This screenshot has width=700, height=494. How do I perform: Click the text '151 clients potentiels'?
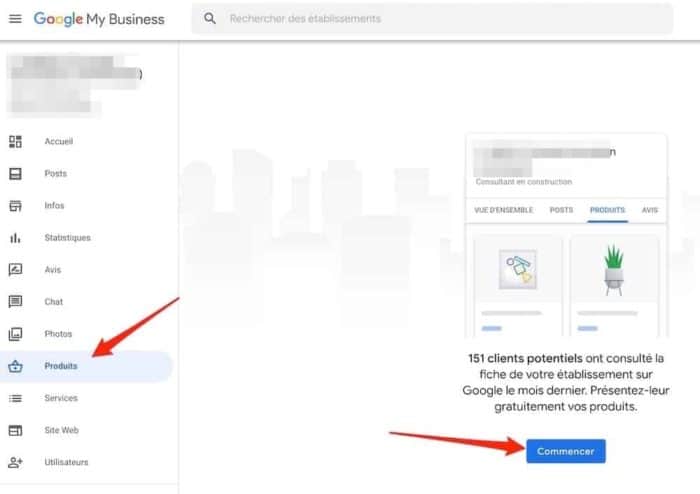coord(525,358)
